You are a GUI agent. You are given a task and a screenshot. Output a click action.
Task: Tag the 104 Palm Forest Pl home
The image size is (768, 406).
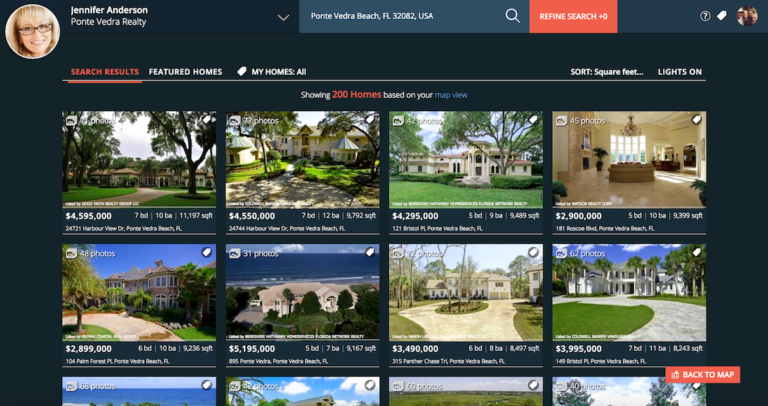[207, 252]
